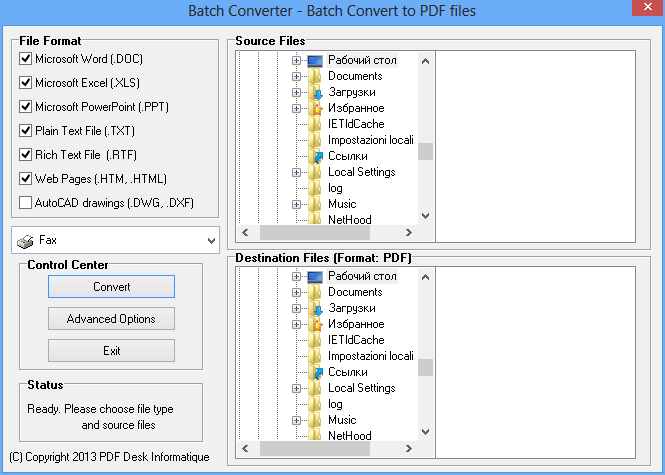Click the Documents folder icon in Destination Files
This screenshot has width=665, height=475.
tap(316, 292)
